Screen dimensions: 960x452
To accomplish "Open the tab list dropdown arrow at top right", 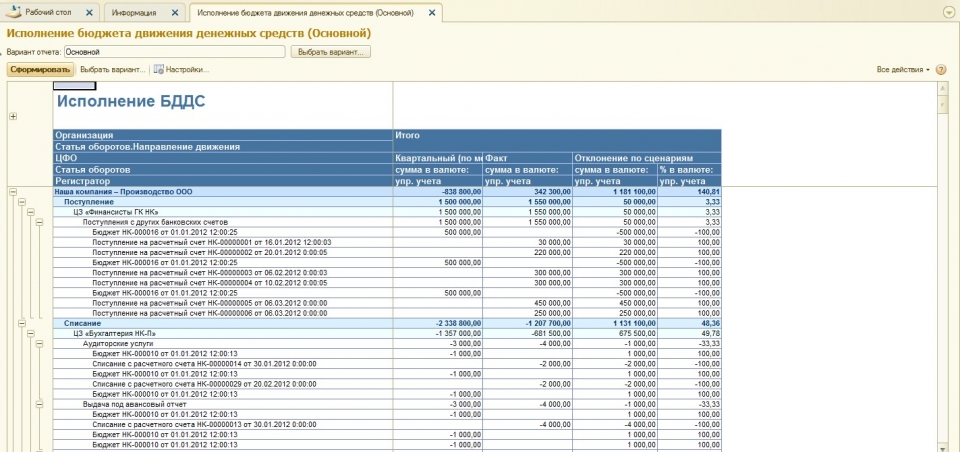I will click(x=950, y=12).
